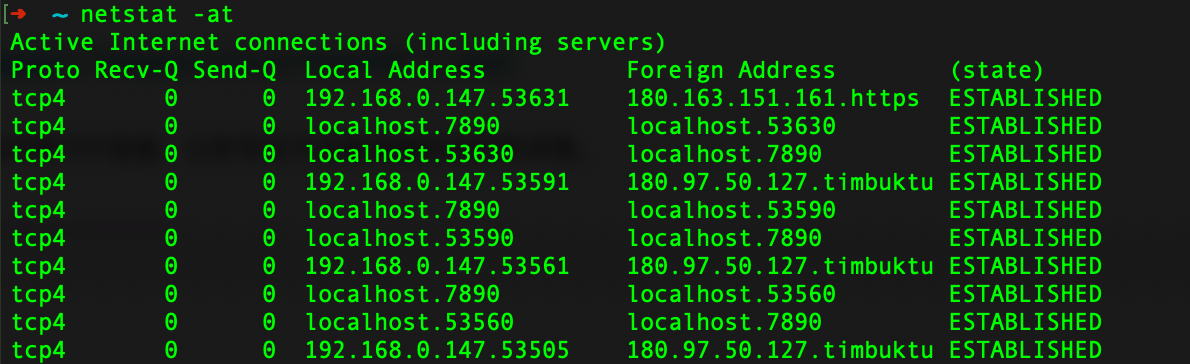Click the typed command 'netstat -at'
1190x364 pixels.
[x=157, y=14]
